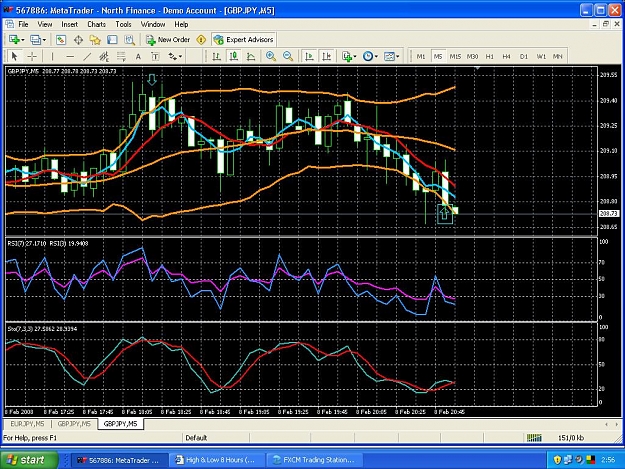Switch timeframe to MN
This screenshot has height=469, width=625.
click(558, 57)
